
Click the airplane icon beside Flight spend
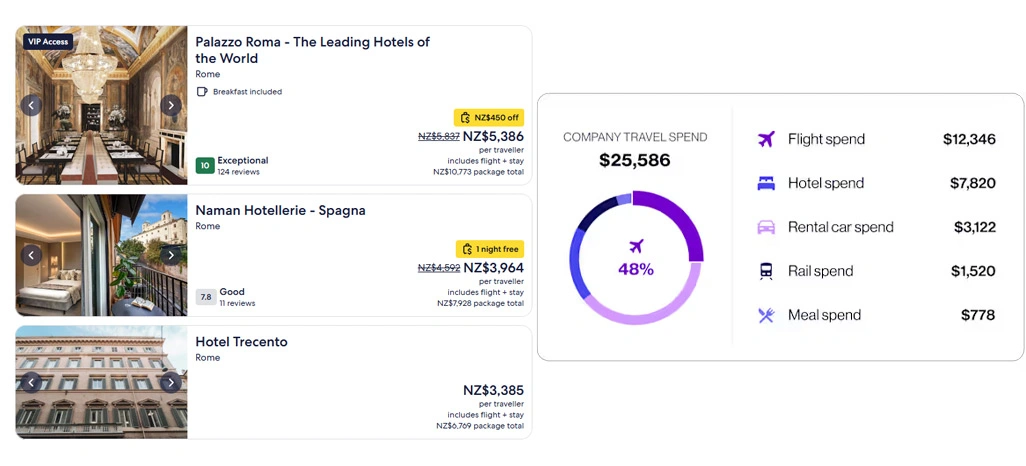tap(766, 139)
